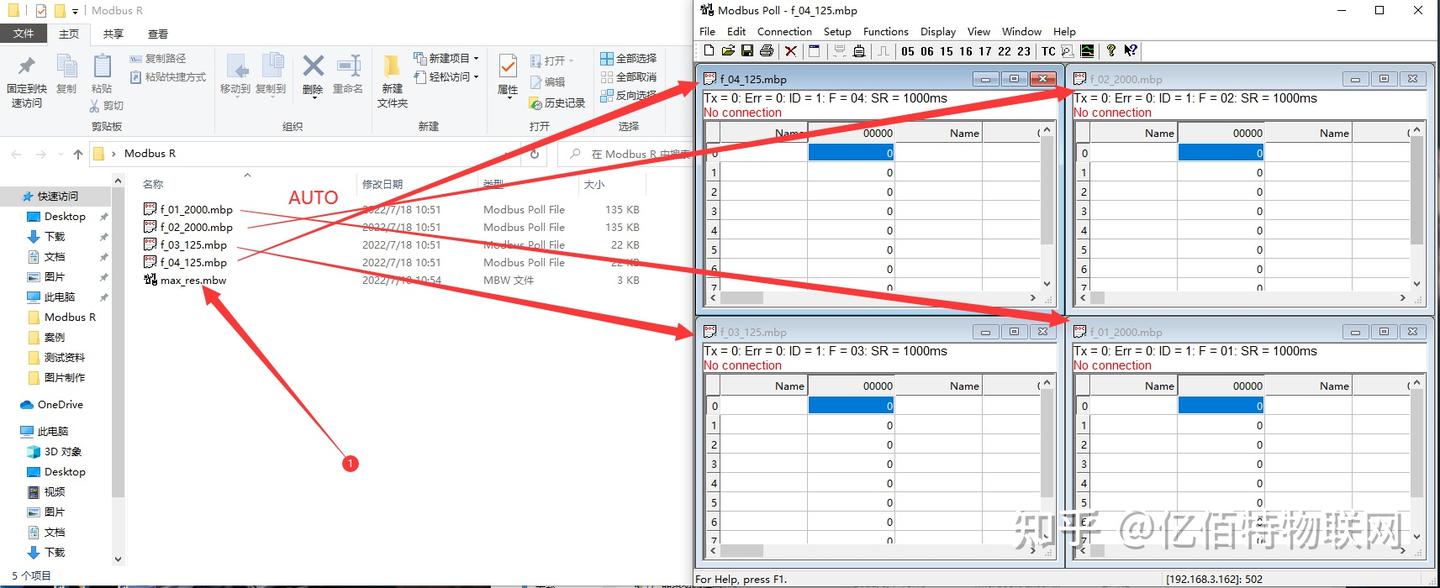This screenshot has height=588, width=1440.
Task: Expand the 移动到 move-to dropdown
Action: pyautogui.click(x=238, y=96)
